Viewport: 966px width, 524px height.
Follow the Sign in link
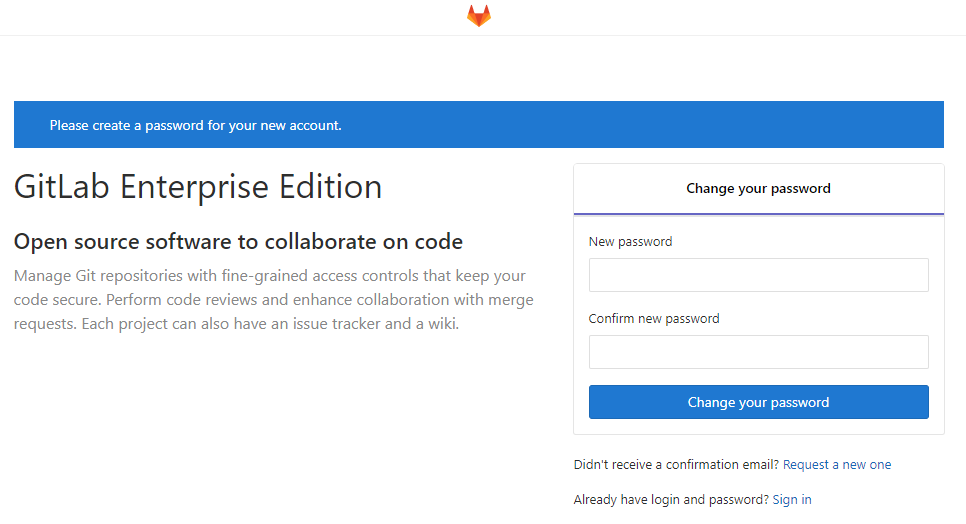point(792,499)
